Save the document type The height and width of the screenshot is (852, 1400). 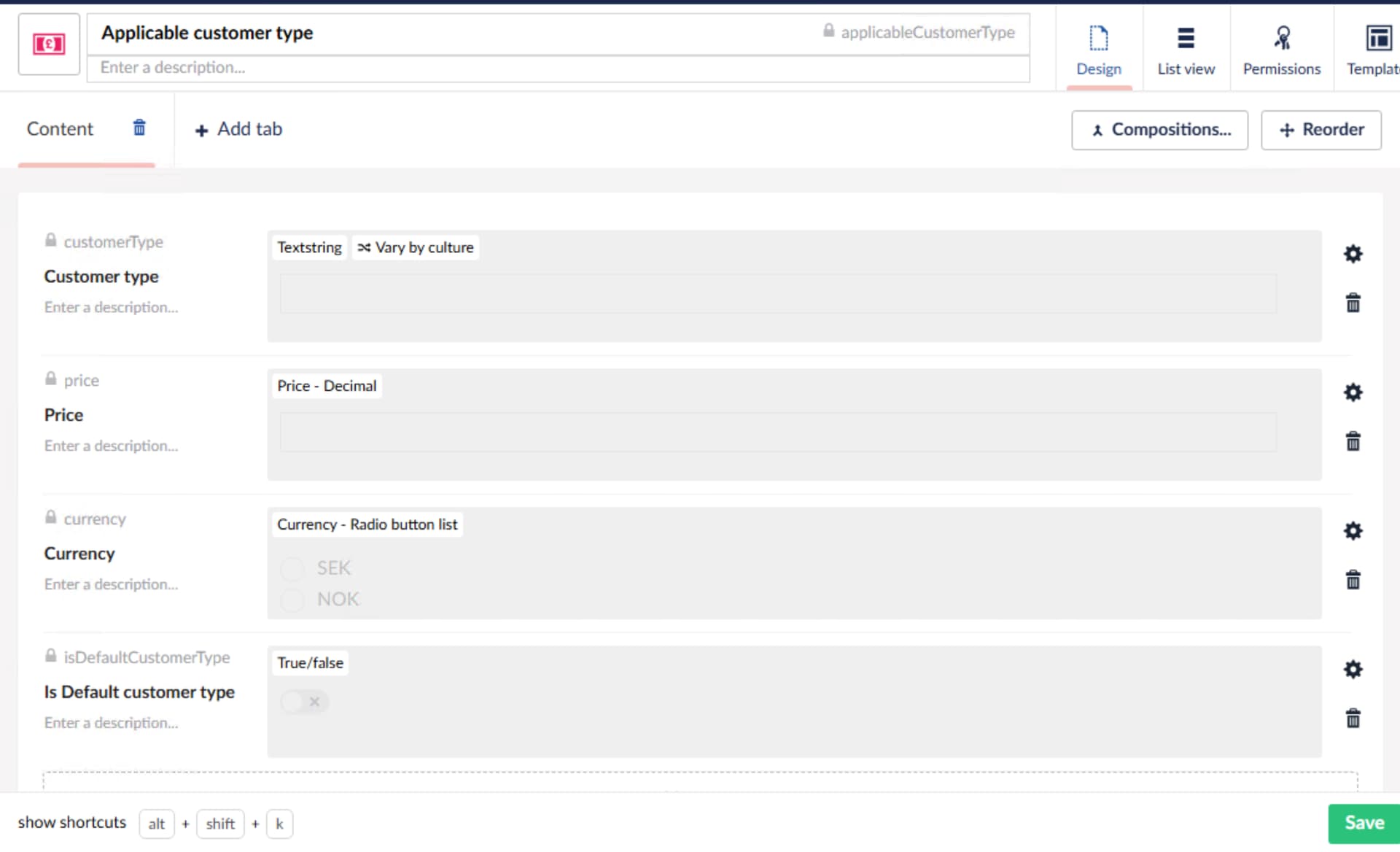tap(1364, 823)
